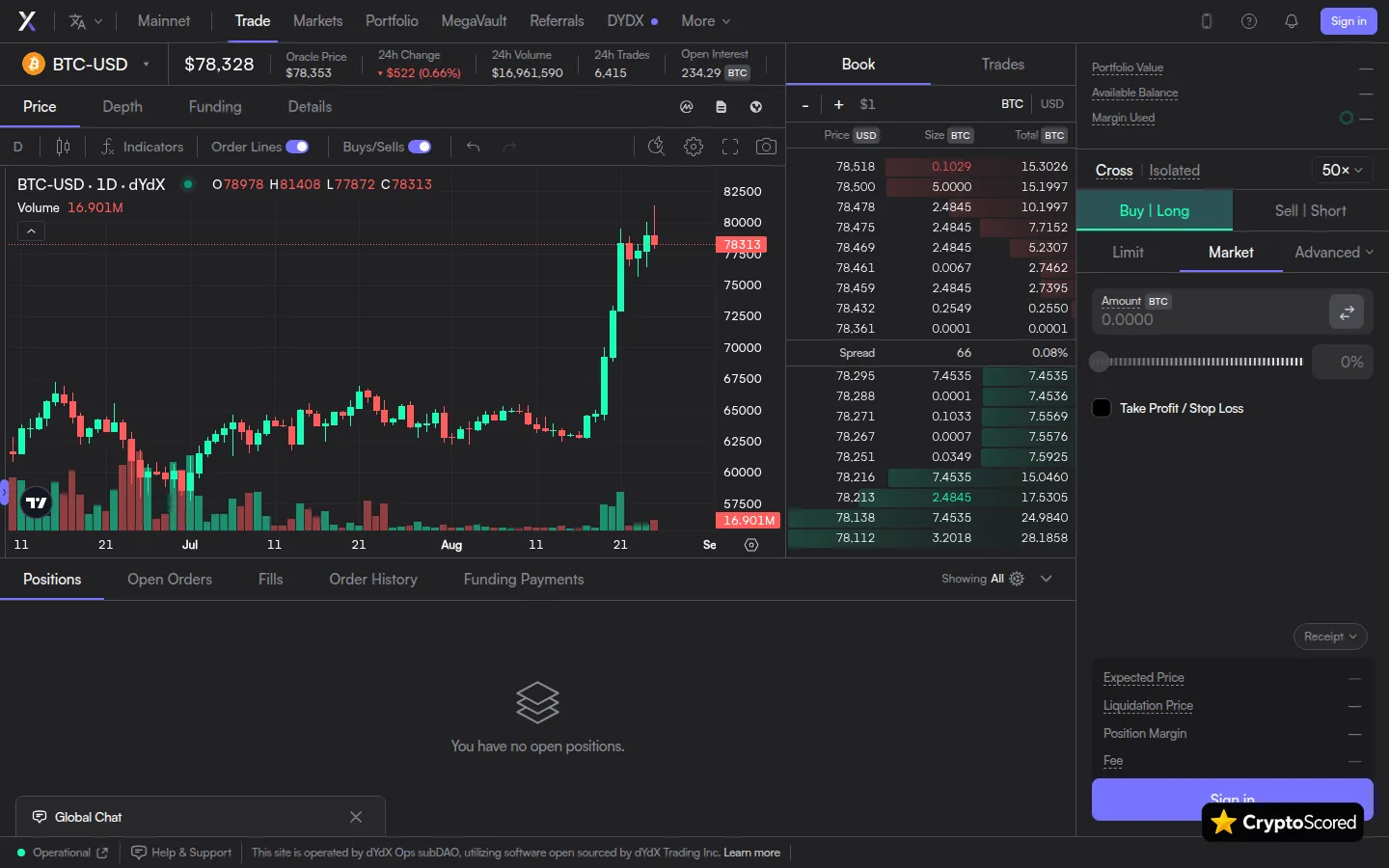Select Isolated margin mode
This screenshot has height=868, width=1389.
pos(1174,171)
